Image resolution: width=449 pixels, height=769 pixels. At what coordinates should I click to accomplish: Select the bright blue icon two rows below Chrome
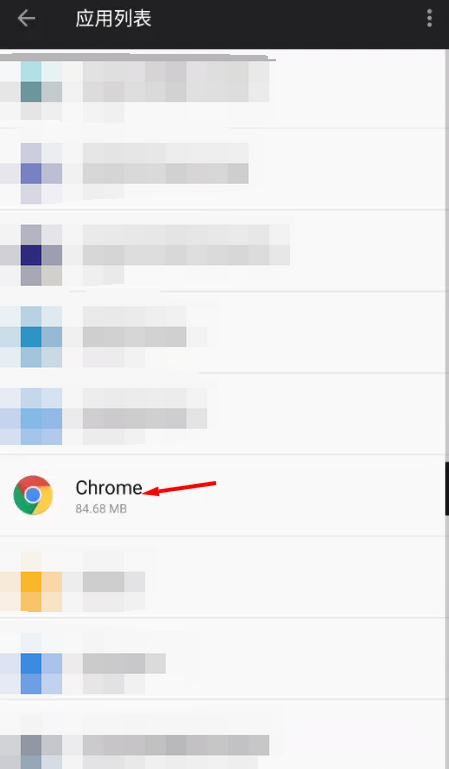(41, 663)
